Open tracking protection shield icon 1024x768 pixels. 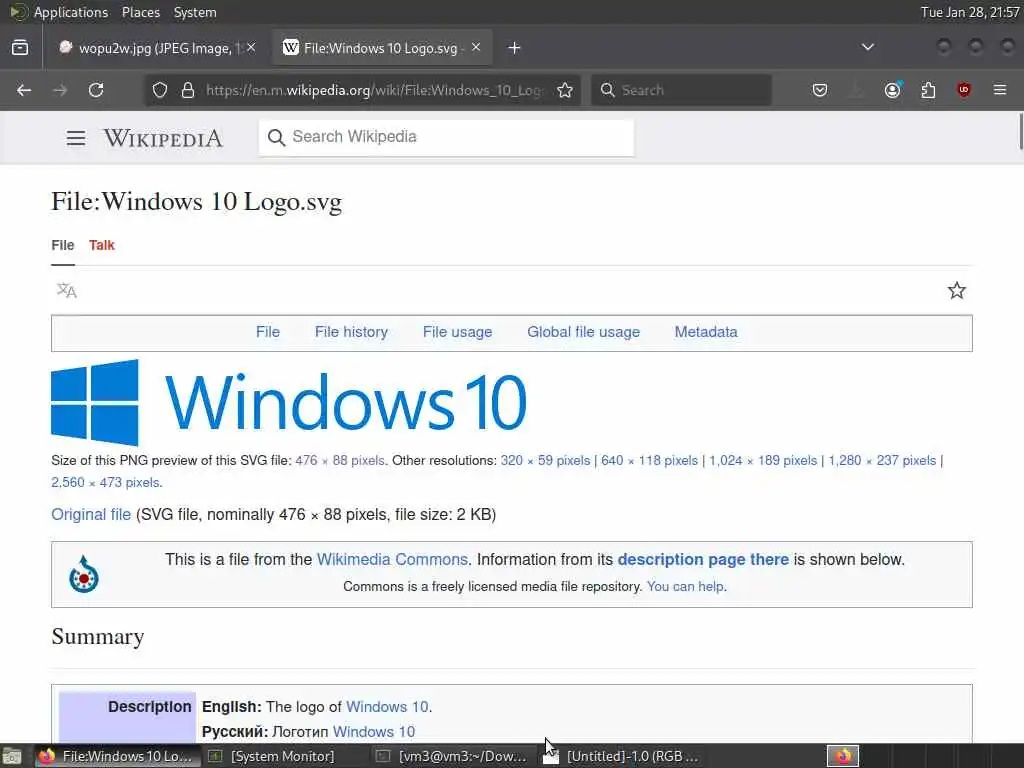(160, 90)
